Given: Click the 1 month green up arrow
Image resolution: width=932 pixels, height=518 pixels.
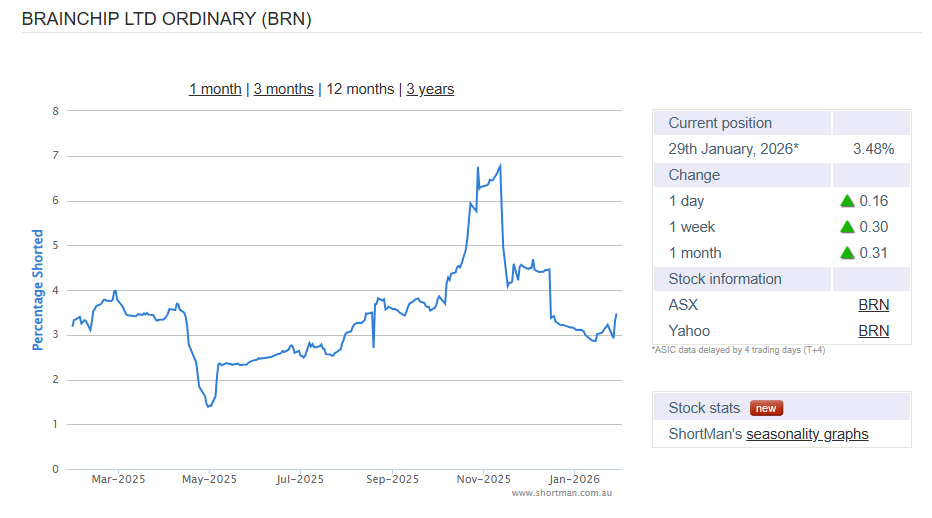Looking at the screenshot, I should click(x=848, y=253).
